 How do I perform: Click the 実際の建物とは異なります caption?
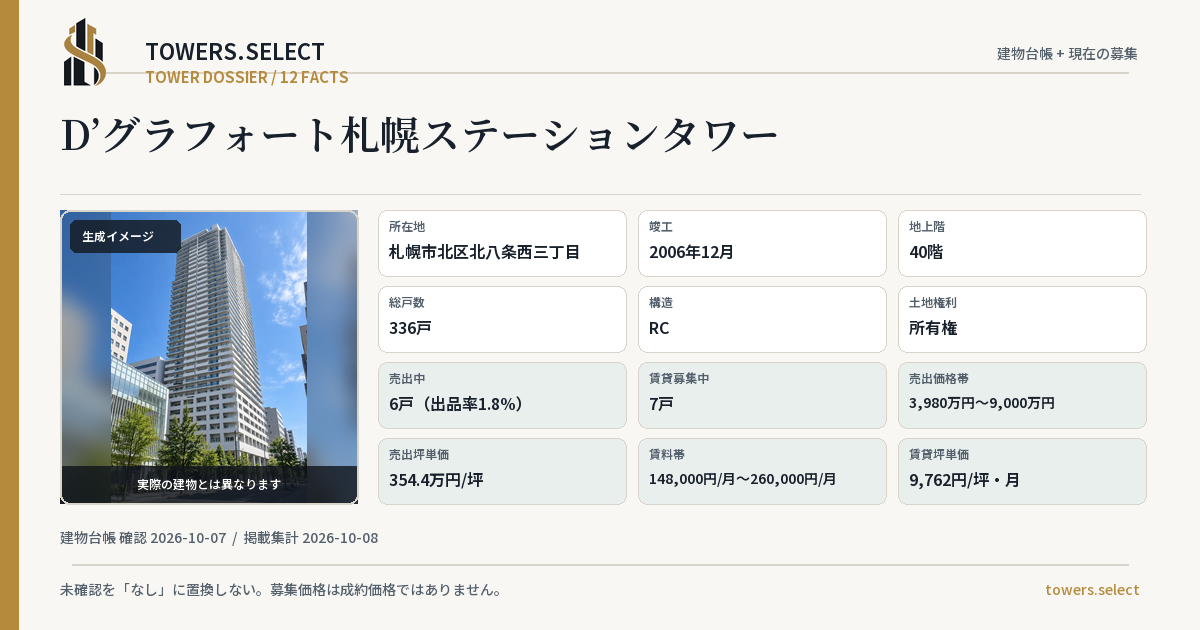pyautogui.click(x=209, y=484)
